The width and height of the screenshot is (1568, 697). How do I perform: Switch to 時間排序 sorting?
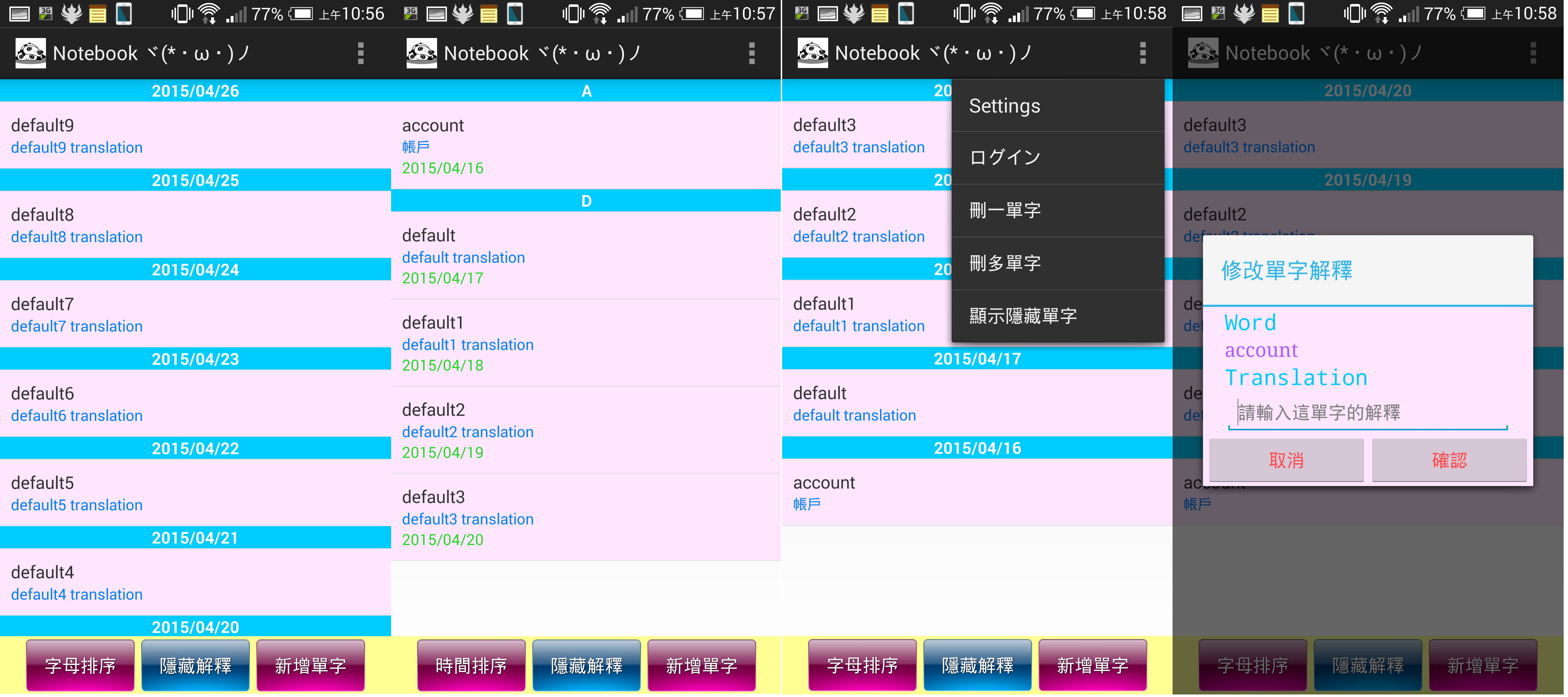(471, 666)
